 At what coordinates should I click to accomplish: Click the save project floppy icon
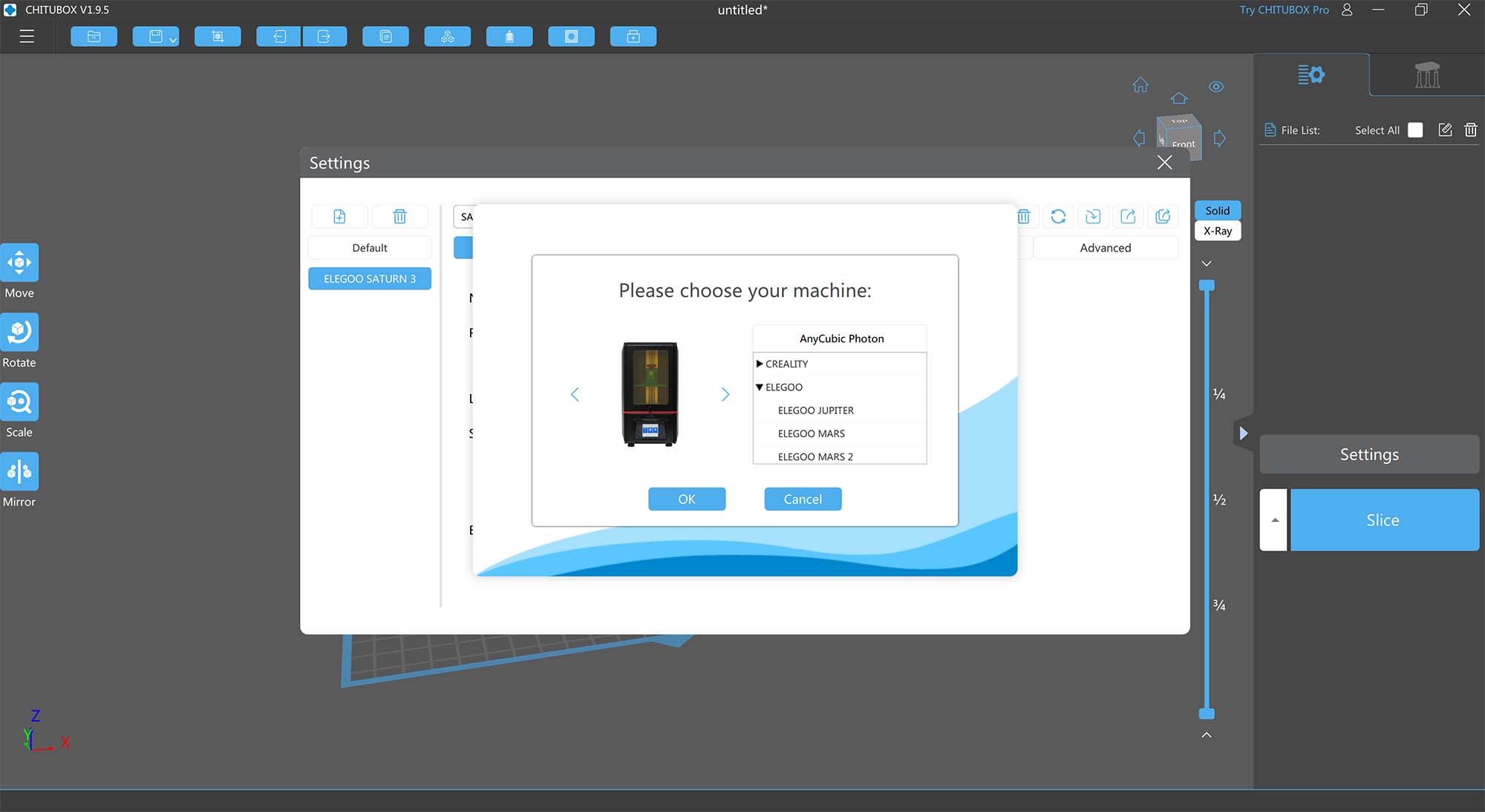coord(155,36)
